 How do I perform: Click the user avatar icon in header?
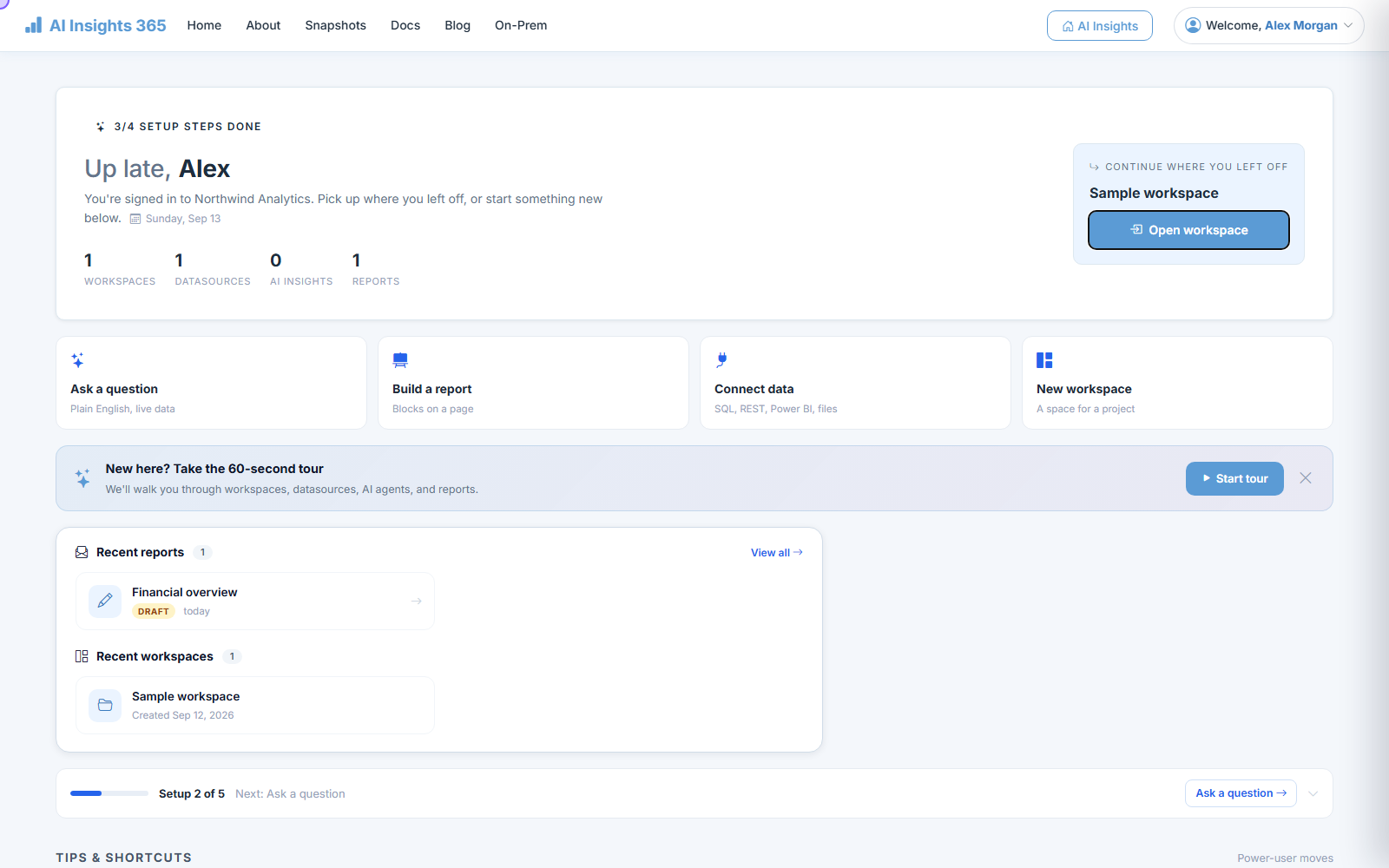[1193, 25]
